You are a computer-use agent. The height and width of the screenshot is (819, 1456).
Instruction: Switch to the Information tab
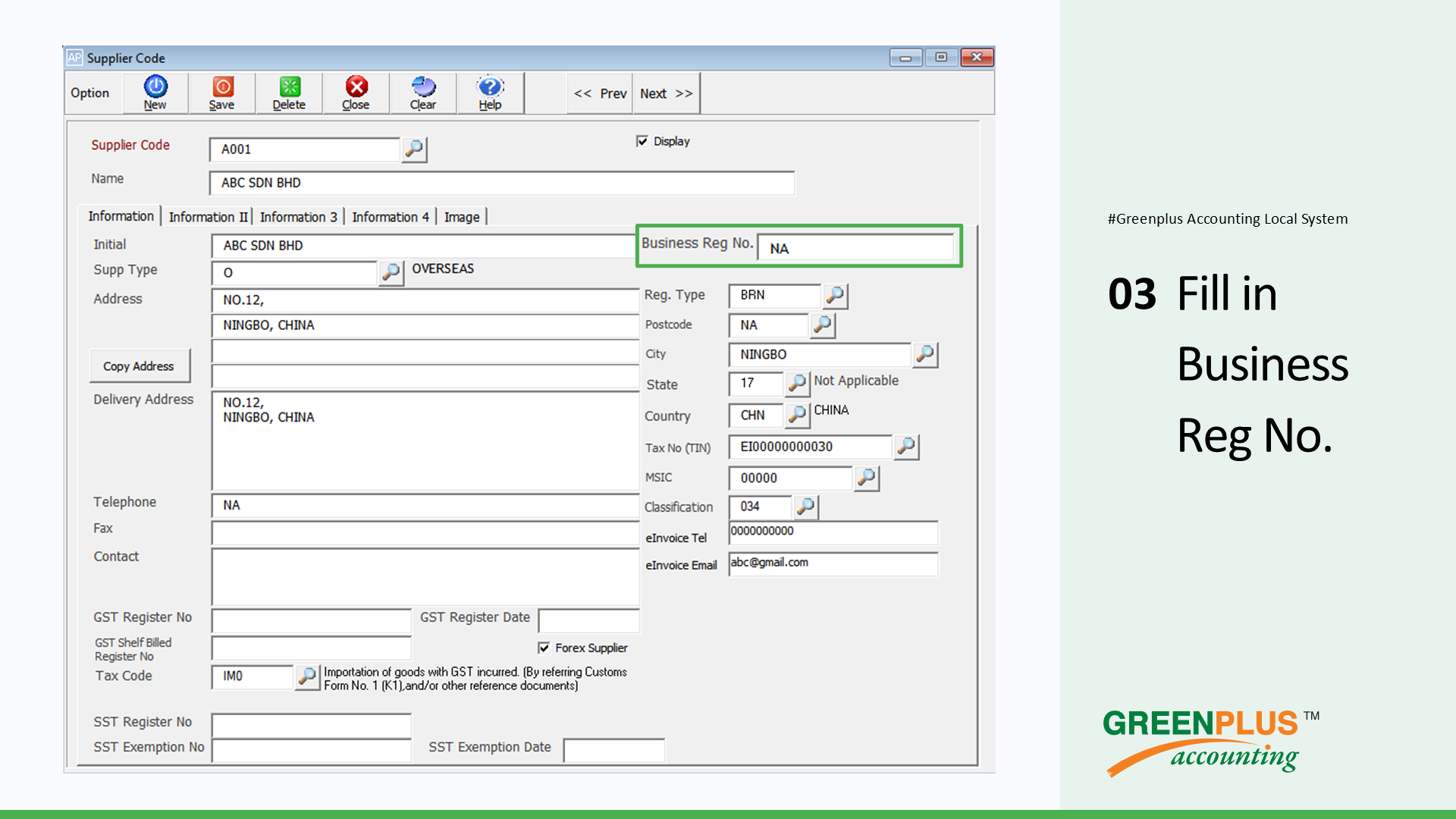[121, 216]
